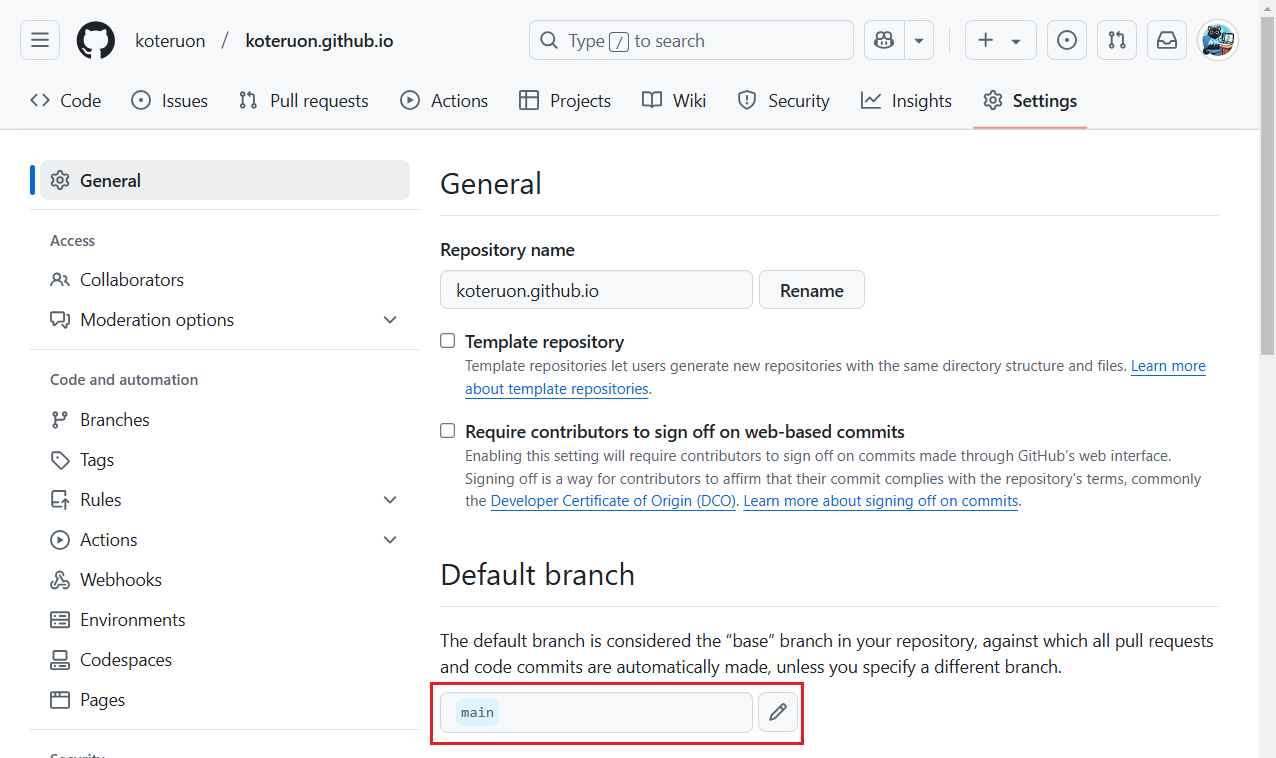View your issues from the header icon
The height and width of the screenshot is (758, 1276).
(x=1066, y=40)
